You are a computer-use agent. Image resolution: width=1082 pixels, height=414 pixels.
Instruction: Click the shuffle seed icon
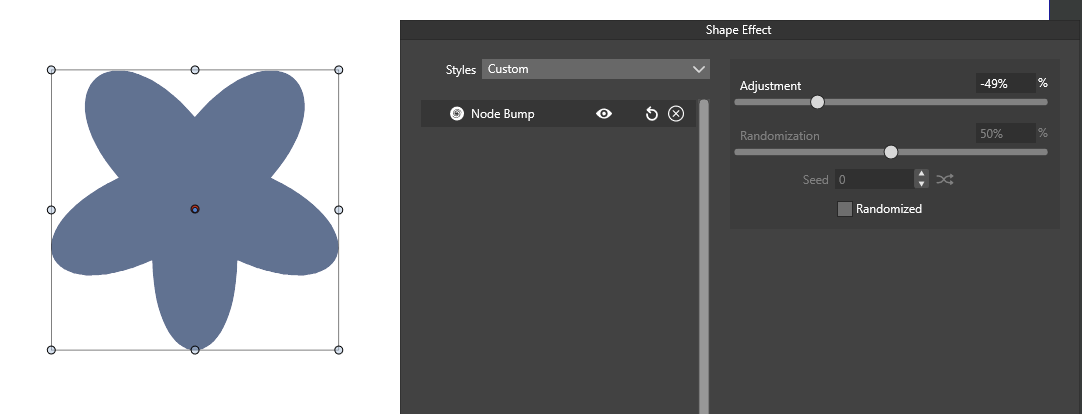point(945,180)
